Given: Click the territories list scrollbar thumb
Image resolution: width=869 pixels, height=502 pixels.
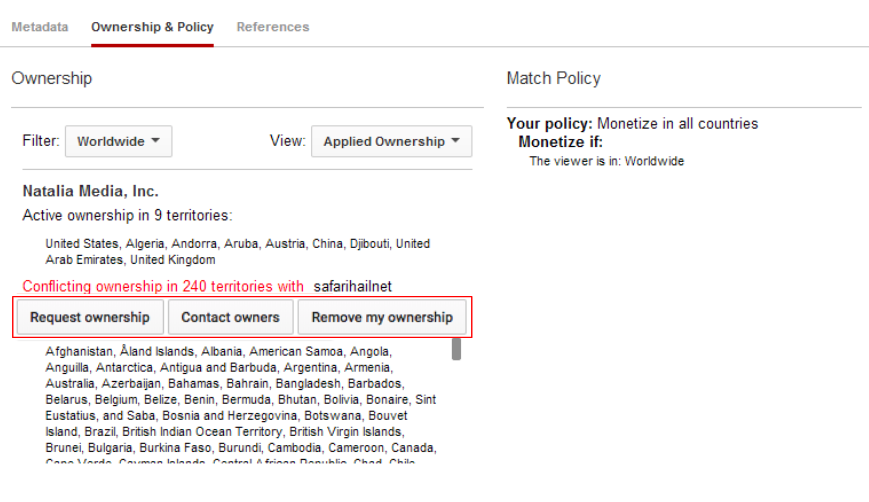Looking at the screenshot, I should (456, 349).
